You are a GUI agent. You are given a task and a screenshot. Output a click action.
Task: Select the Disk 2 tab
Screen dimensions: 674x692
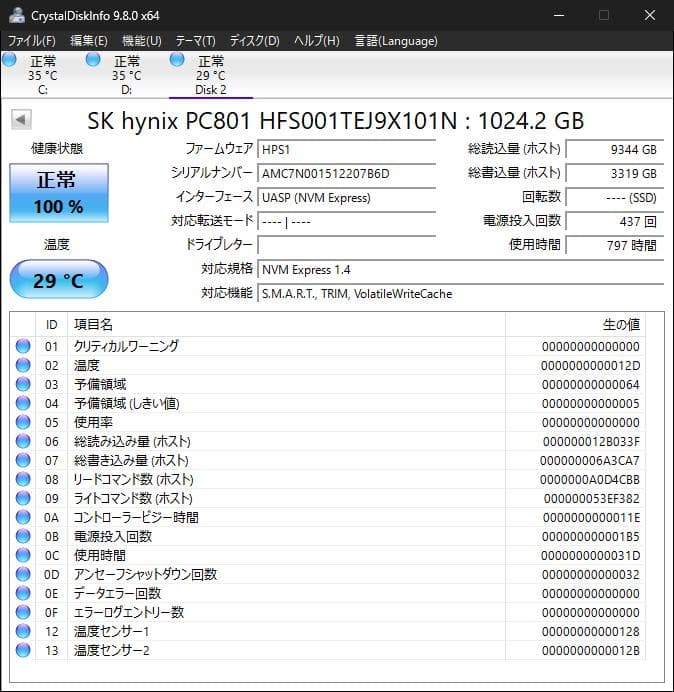tap(211, 75)
